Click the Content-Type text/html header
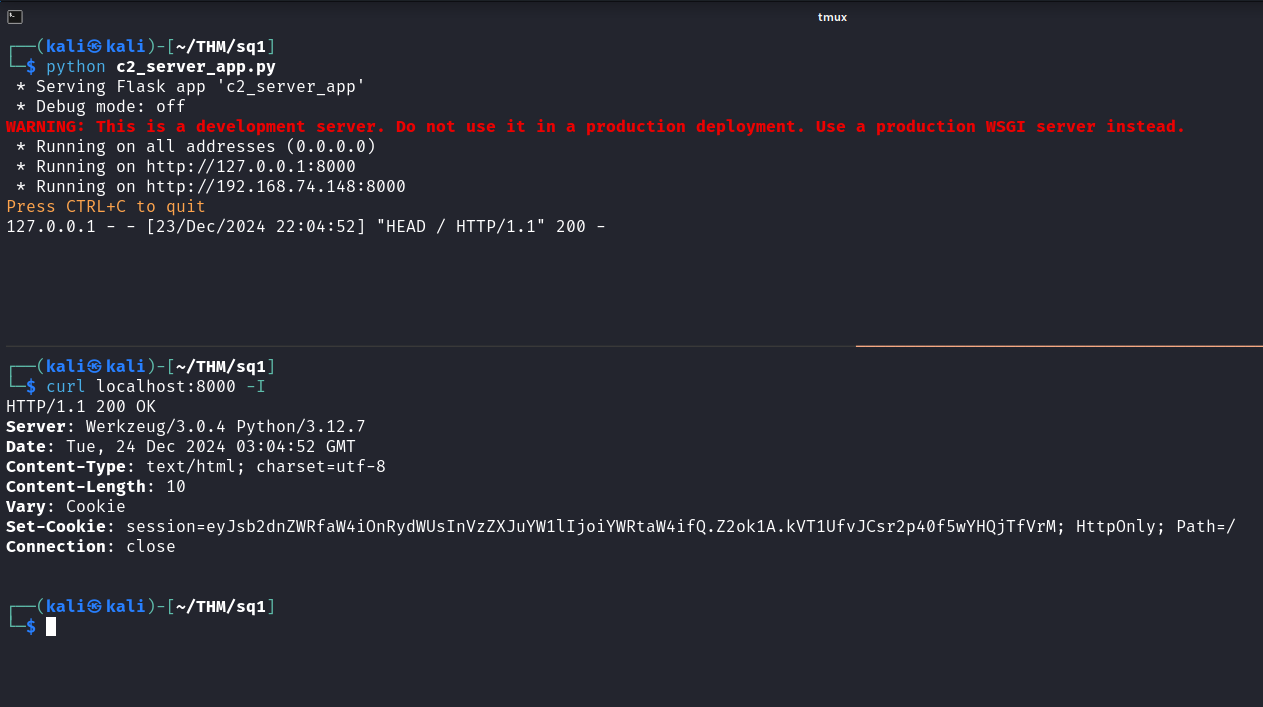The height and width of the screenshot is (707, 1263). [195, 467]
